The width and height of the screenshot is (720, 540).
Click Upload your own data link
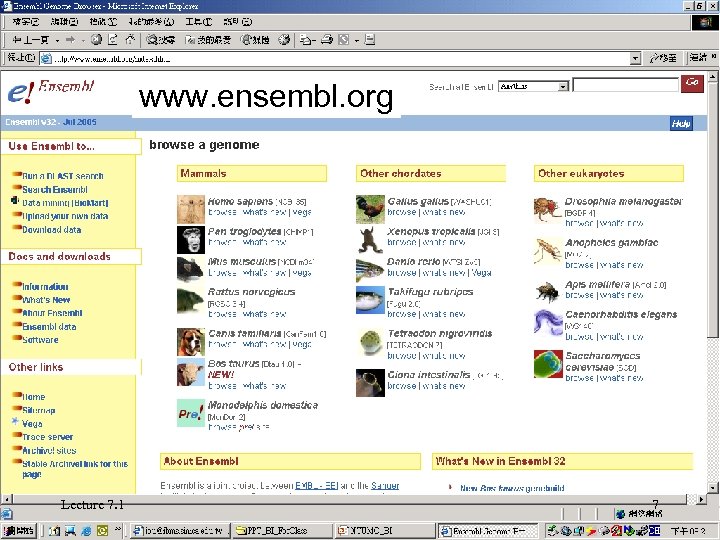click(65, 216)
